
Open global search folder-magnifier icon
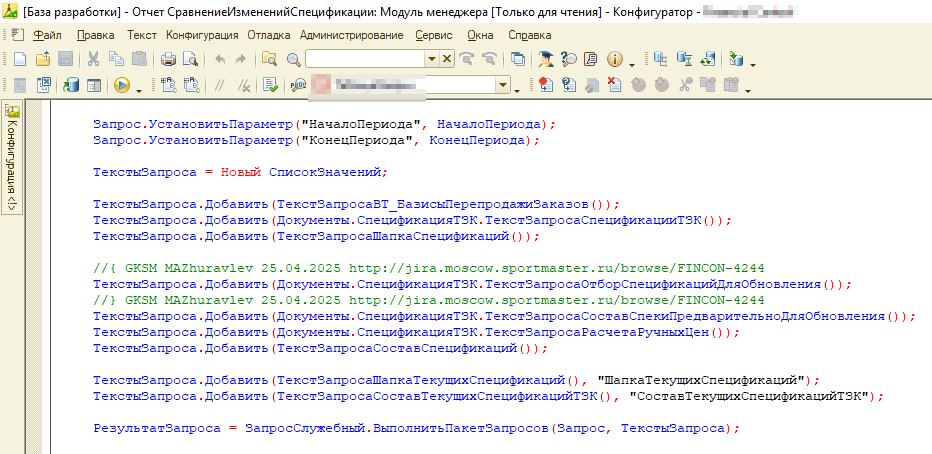[270, 59]
